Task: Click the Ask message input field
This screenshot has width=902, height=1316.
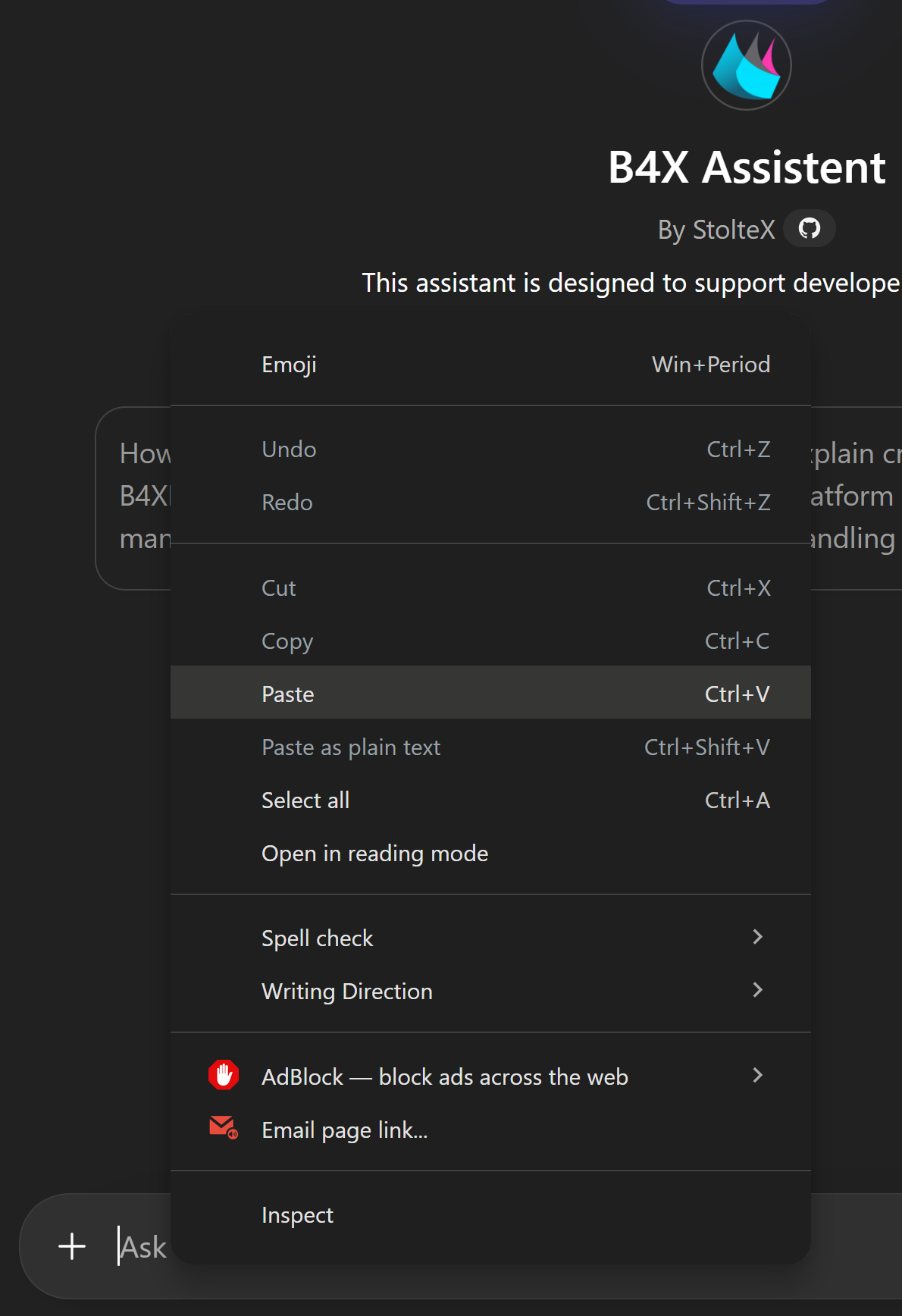Action: (x=143, y=1247)
